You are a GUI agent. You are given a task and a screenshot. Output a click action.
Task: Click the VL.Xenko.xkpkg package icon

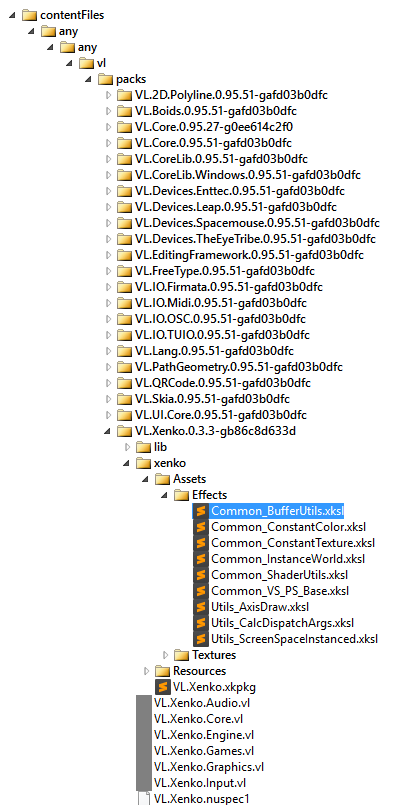point(163,687)
